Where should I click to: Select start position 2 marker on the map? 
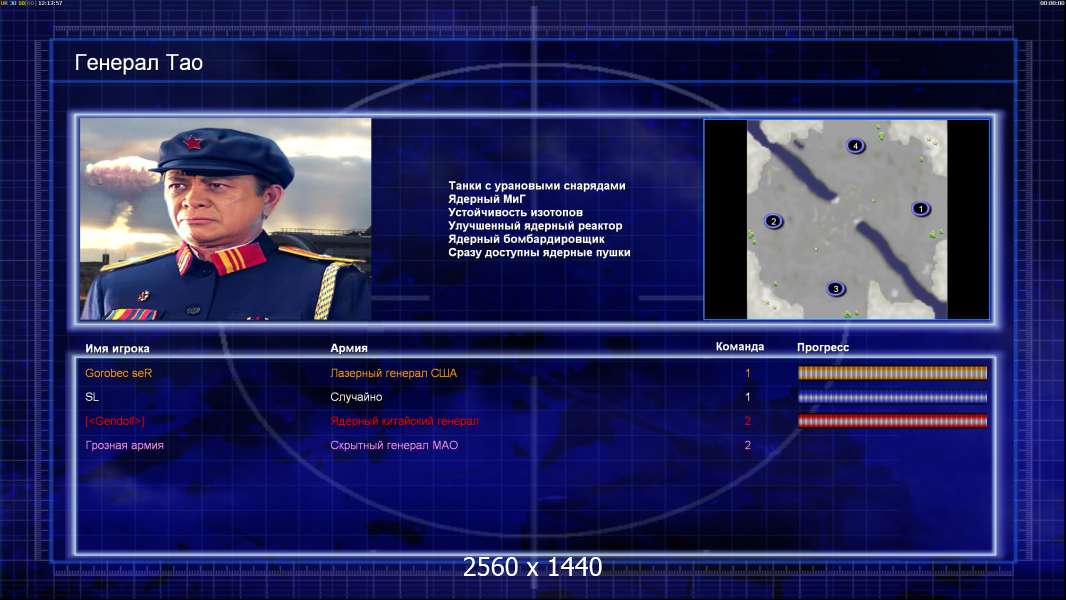tap(773, 221)
